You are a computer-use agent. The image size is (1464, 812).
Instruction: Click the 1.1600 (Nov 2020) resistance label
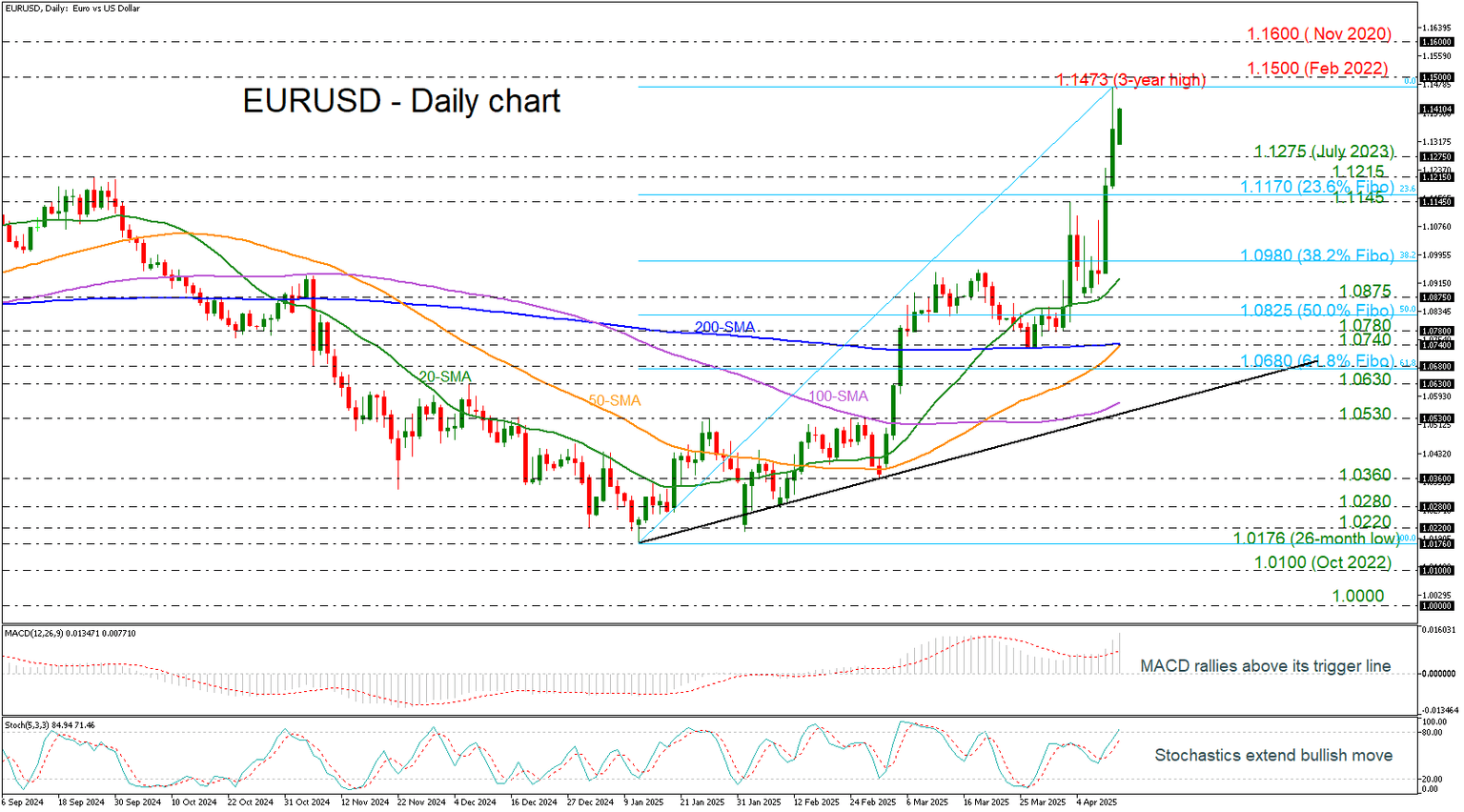click(x=1318, y=33)
